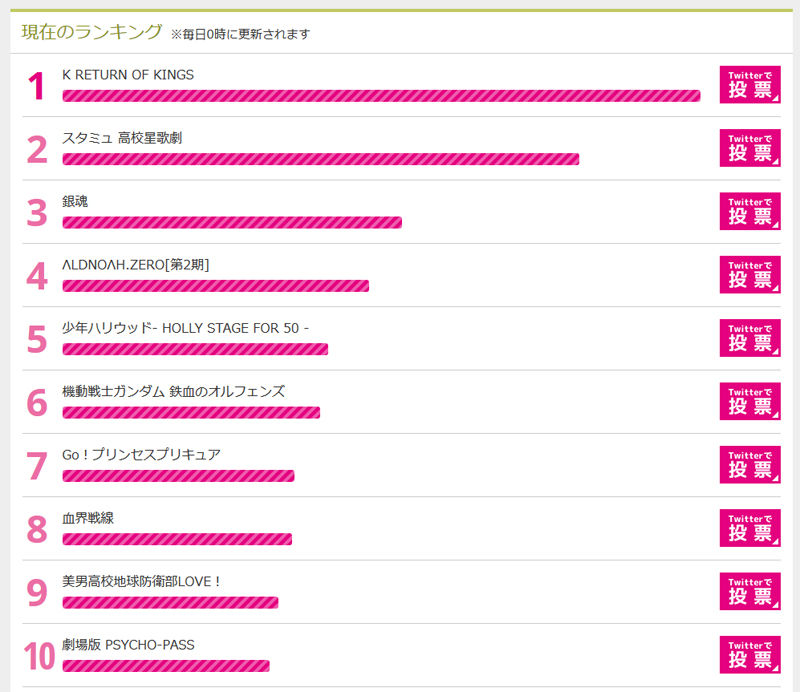
Task: Vote via Twitter for ALDNOAH.ZERO[第2期]
Action: coord(750,275)
